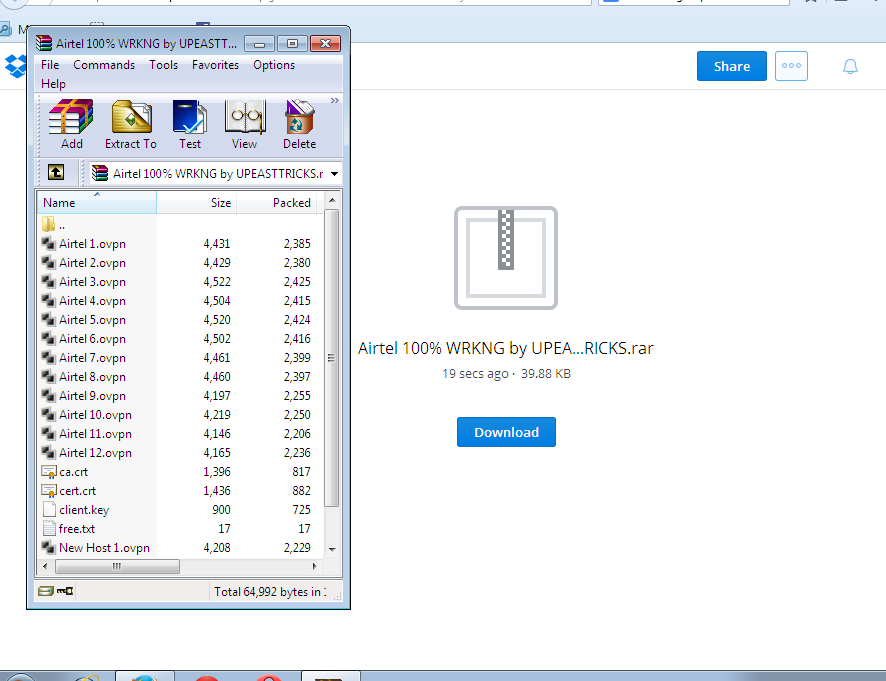Viewport: 886px width, 681px height.
Task: Click the zip archive preview thumbnail
Action: click(x=506, y=258)
